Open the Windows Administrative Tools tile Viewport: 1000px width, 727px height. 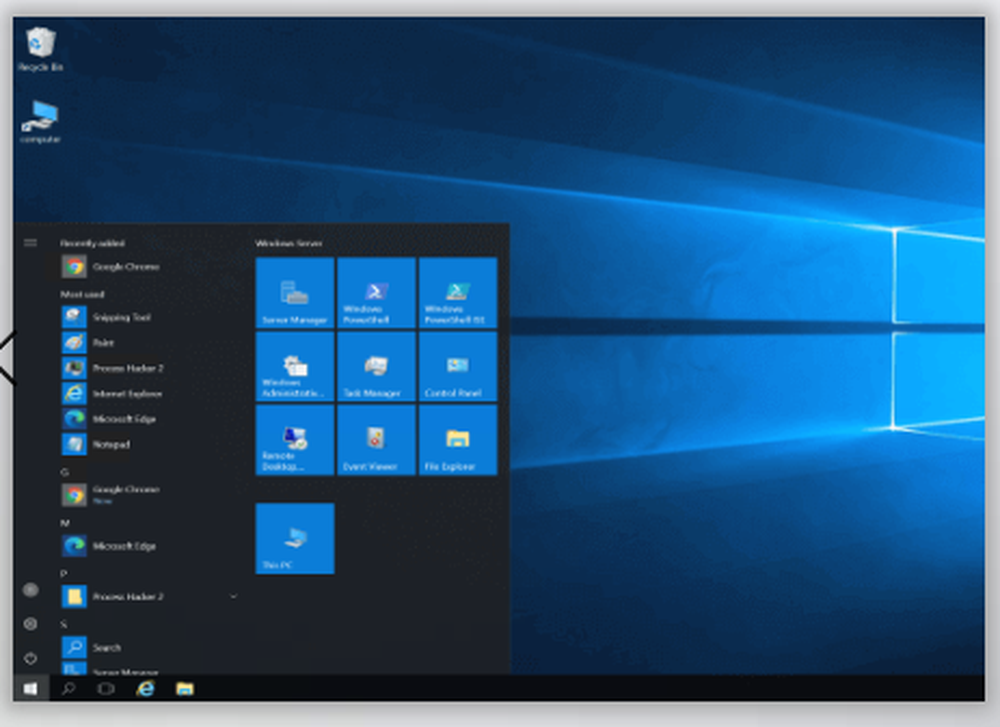click(x=295, y=367)
